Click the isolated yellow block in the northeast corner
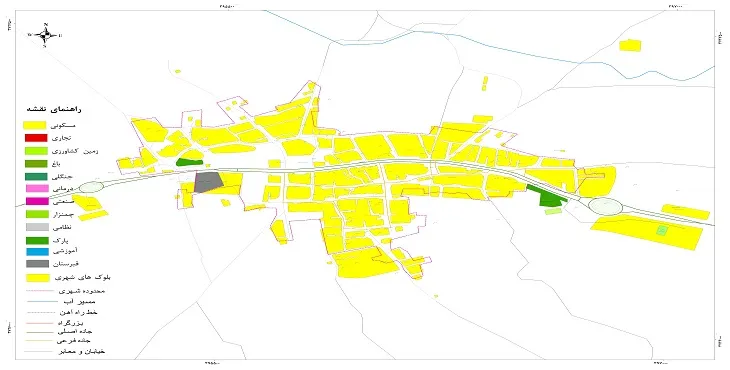This screenshot has height=370, width=730. (x=630, y=45)
